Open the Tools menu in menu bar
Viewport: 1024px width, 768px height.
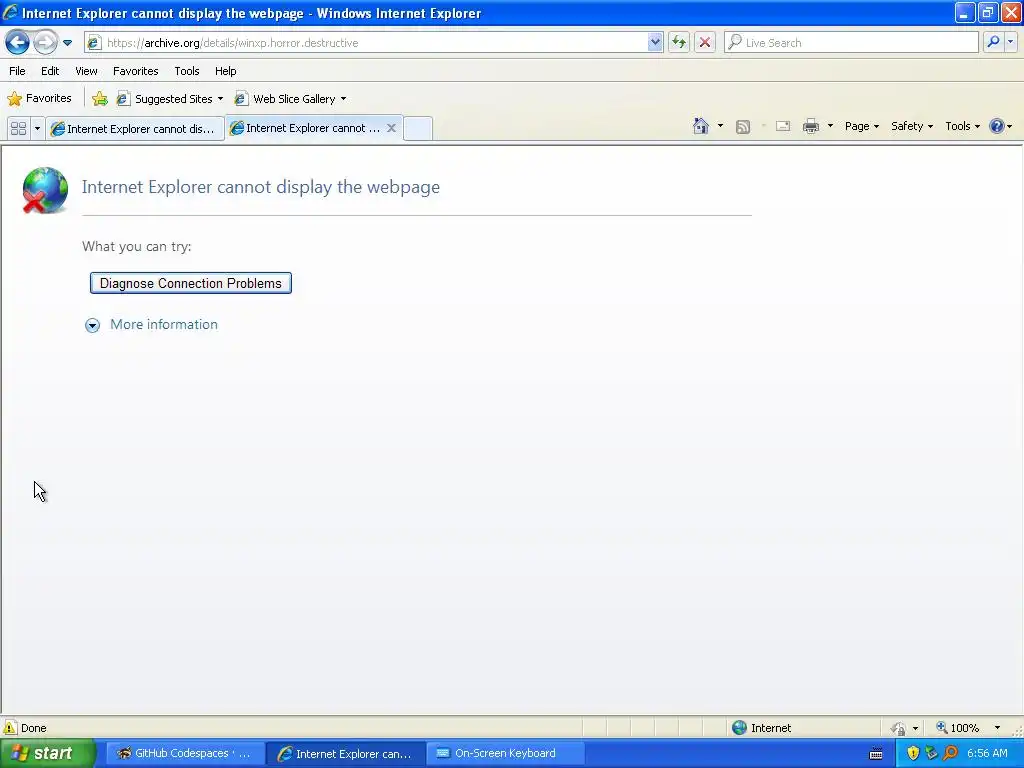click(187, 71)
